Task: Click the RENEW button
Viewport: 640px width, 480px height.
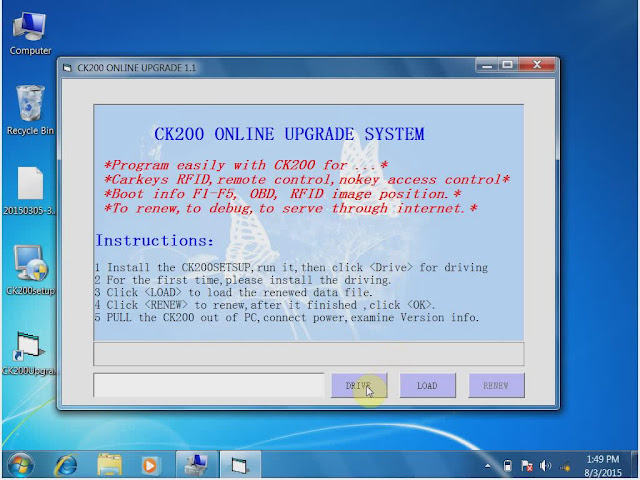Action: (496, 385)
